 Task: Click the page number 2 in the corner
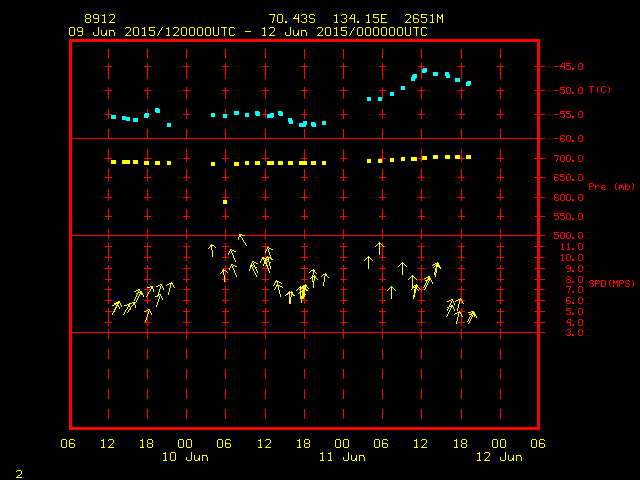click(19, 474)
